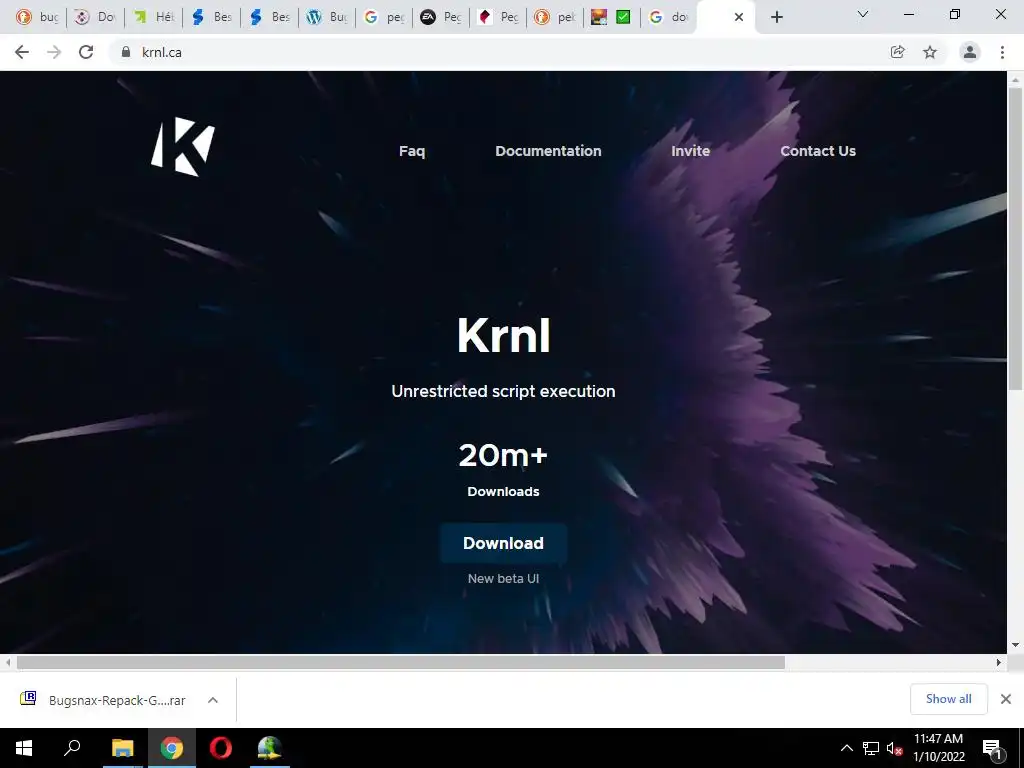Click the horizontal scrollbar thumb

(x=400, y=662)
